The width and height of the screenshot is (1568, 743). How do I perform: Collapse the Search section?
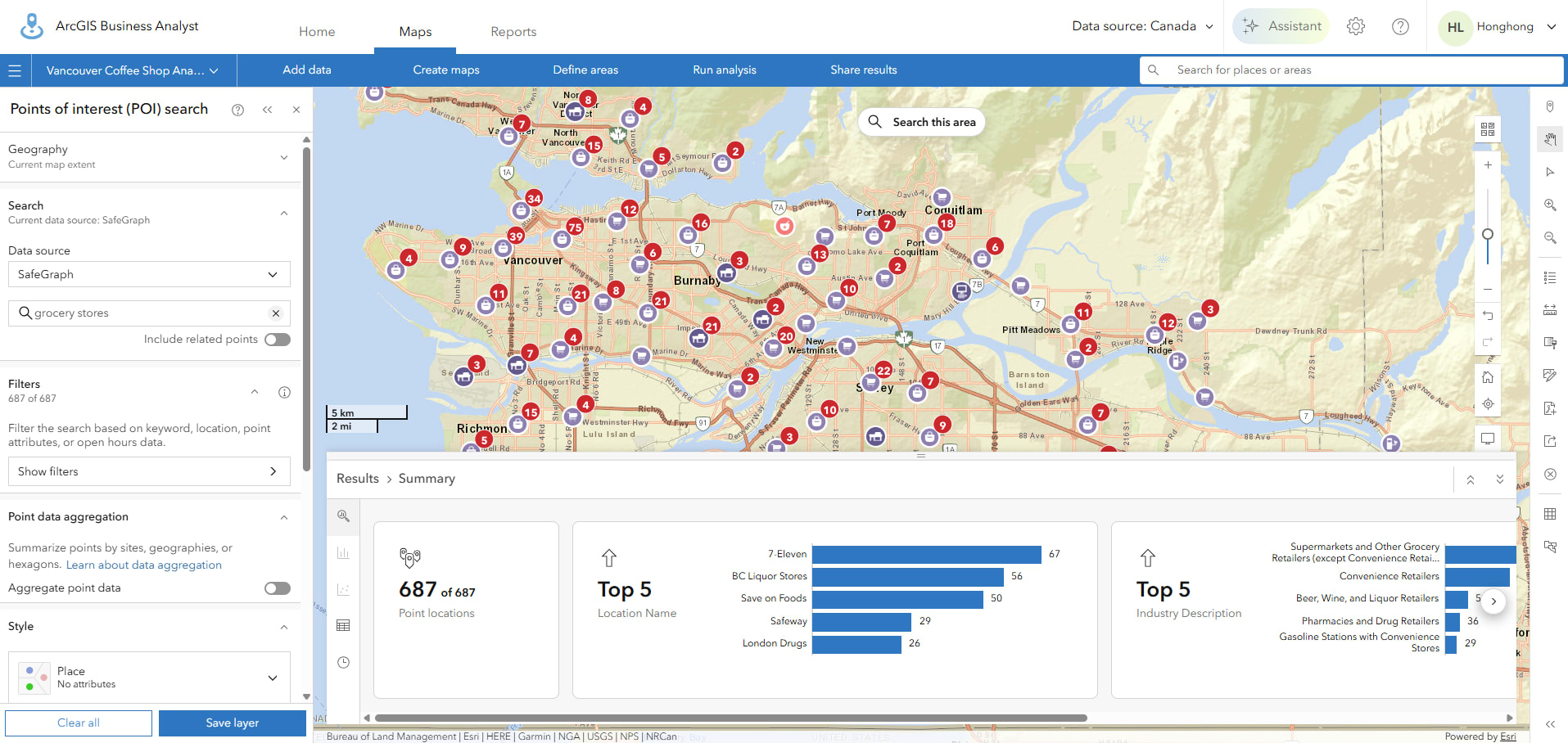(x=284, y=213)
